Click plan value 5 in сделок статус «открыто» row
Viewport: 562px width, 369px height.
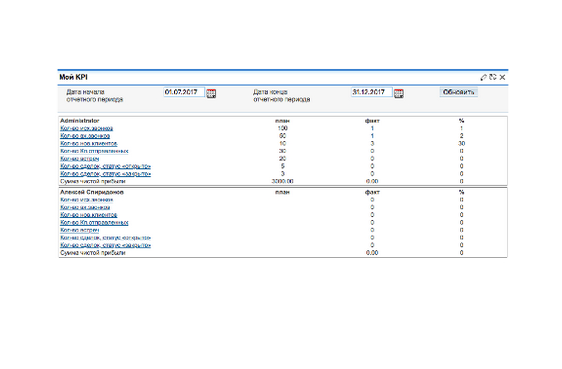point(282,166)
